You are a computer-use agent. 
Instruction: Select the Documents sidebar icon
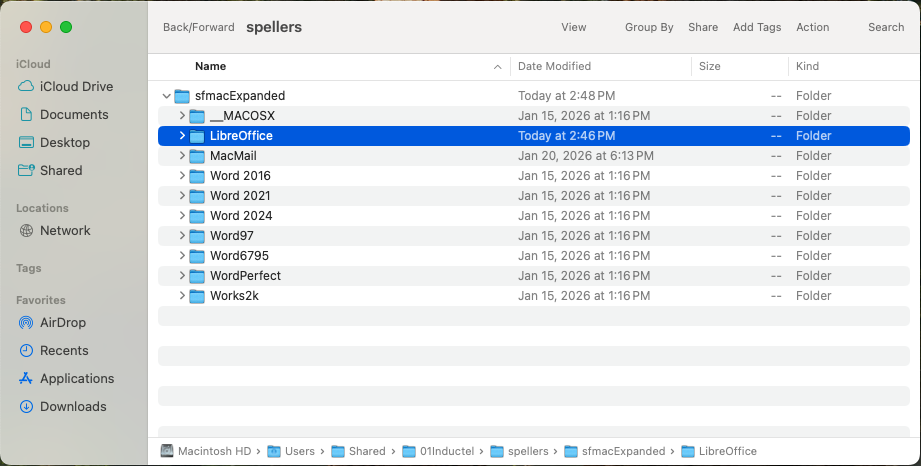click(27, 114)
